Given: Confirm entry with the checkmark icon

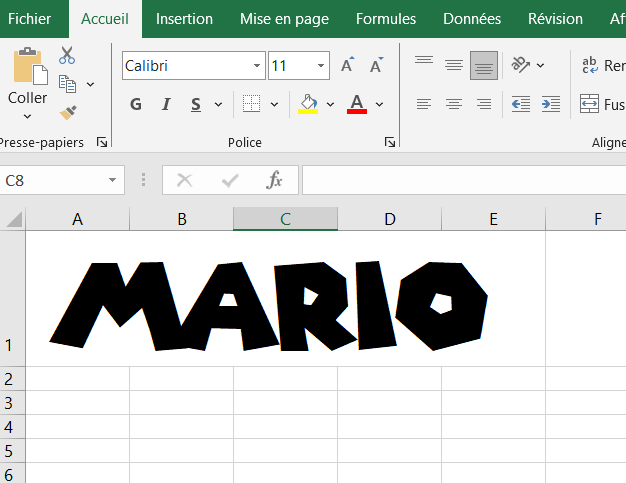Looking at the screenshot, I should (230, 180).
